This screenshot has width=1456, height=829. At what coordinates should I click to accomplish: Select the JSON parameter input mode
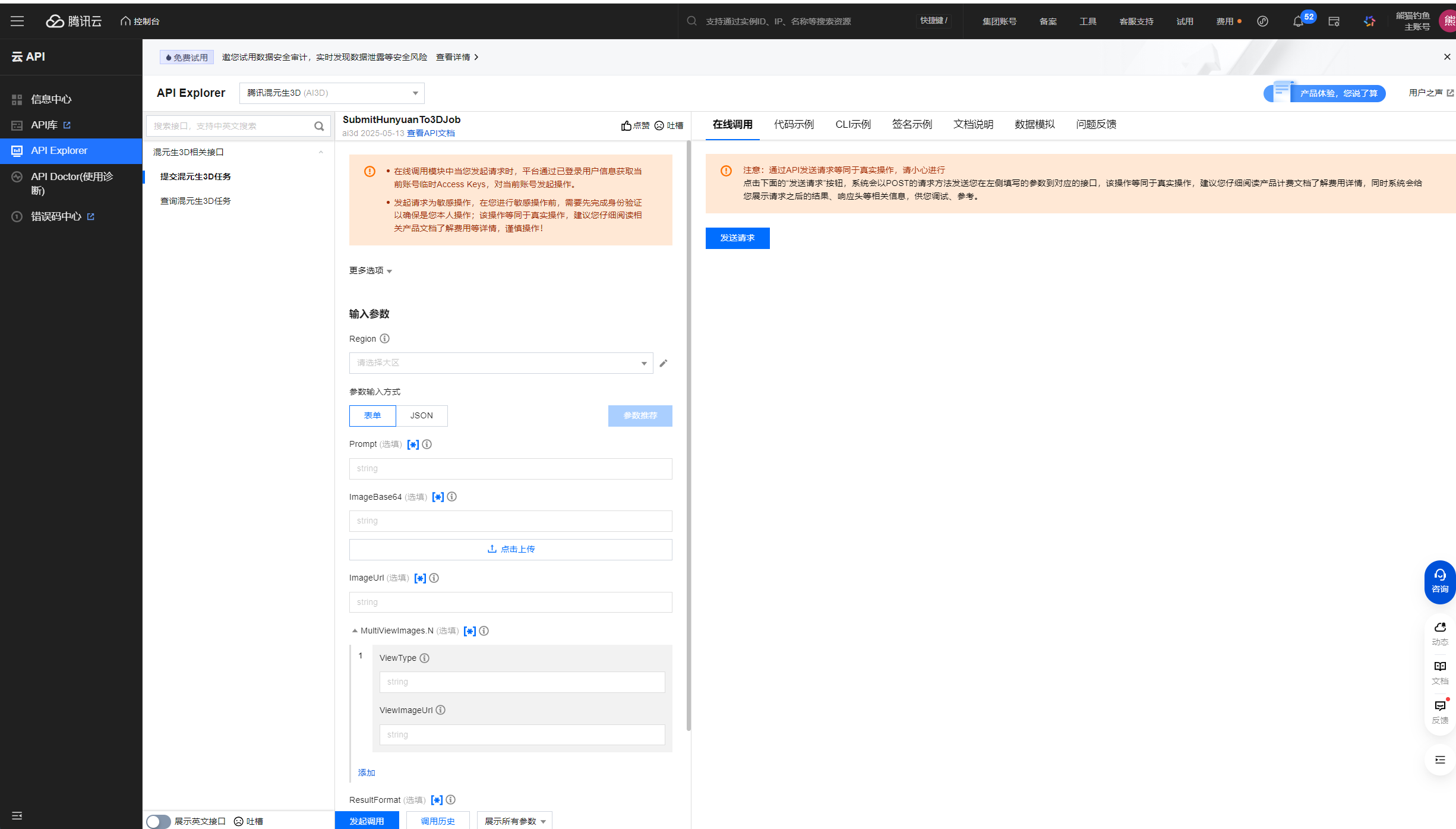tap(421, 415)
